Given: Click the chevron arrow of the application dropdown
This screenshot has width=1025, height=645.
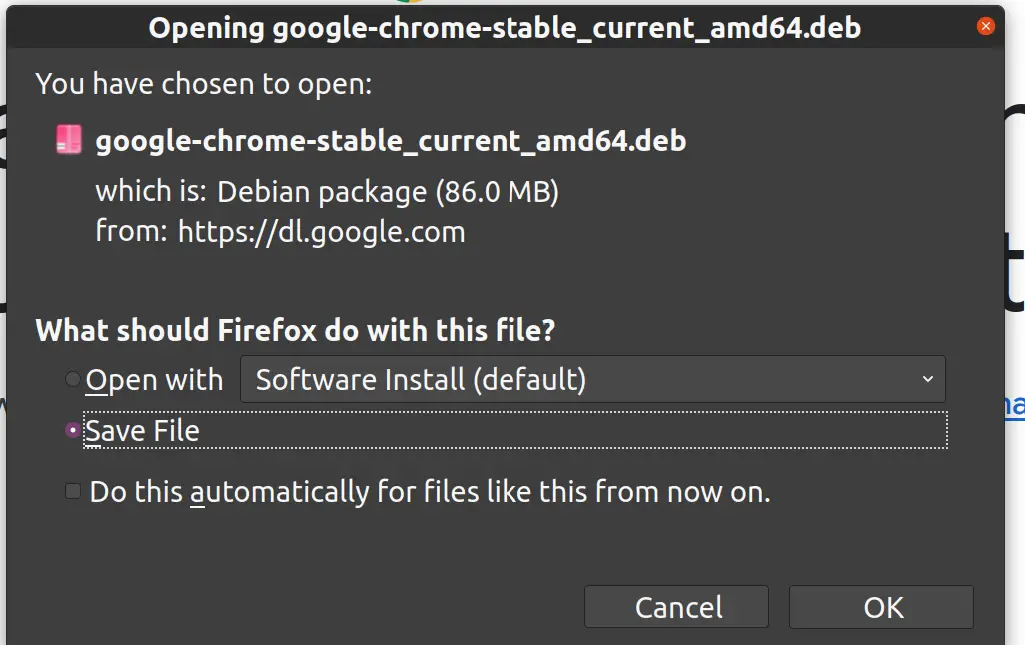Looking at the screenshot, I should (x=928, y=379).
